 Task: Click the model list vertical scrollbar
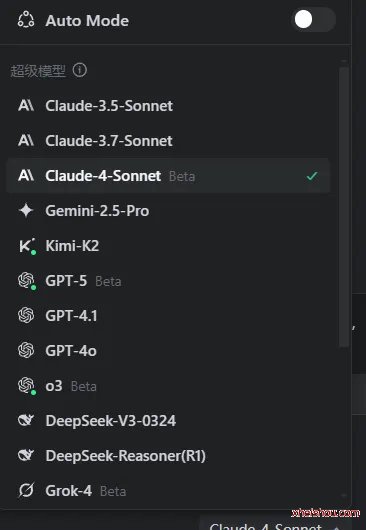coord(344,207)
